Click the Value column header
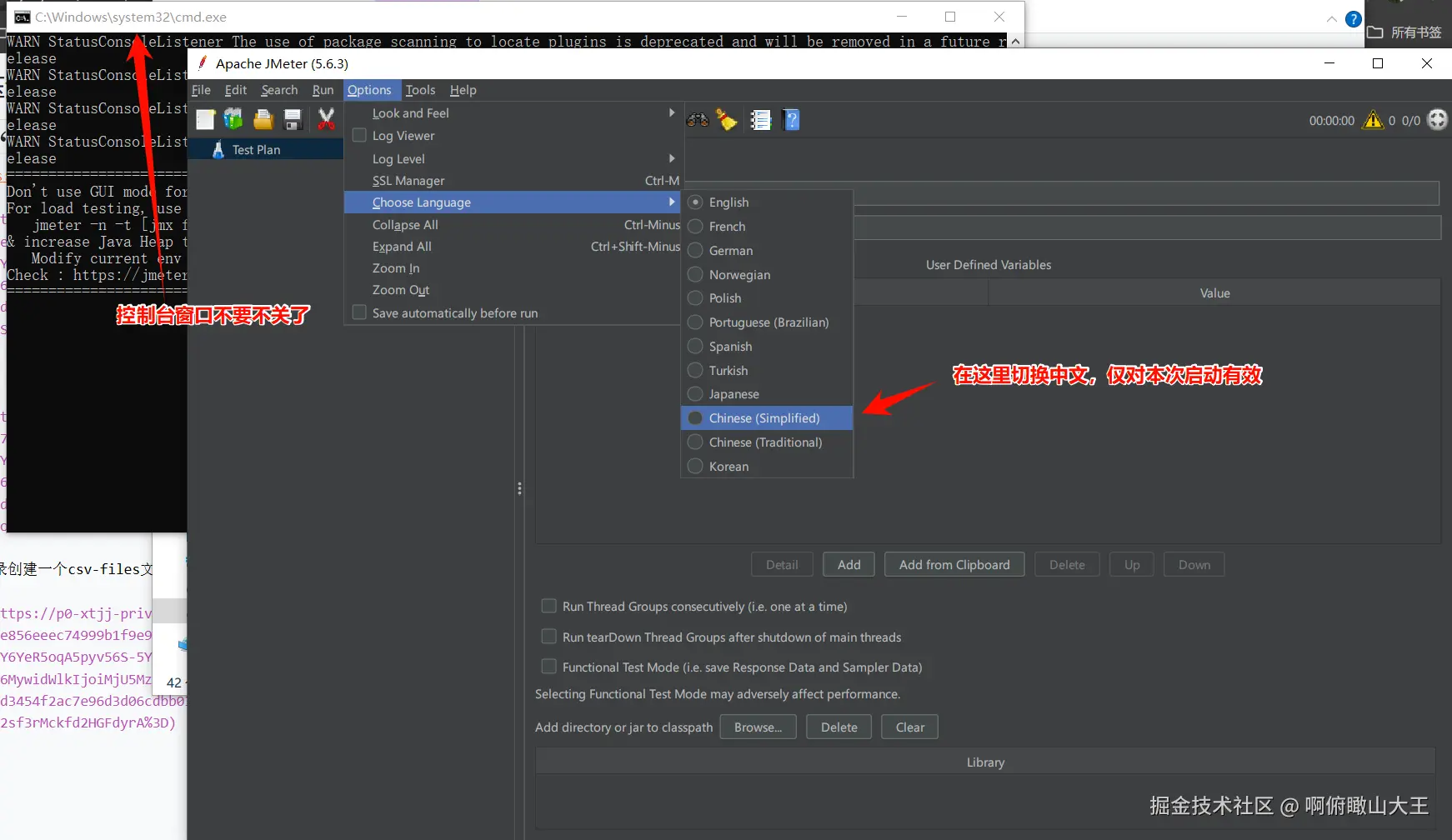Image resolution: width=1452 pixels, height=840 pixels. [1214, 293]
